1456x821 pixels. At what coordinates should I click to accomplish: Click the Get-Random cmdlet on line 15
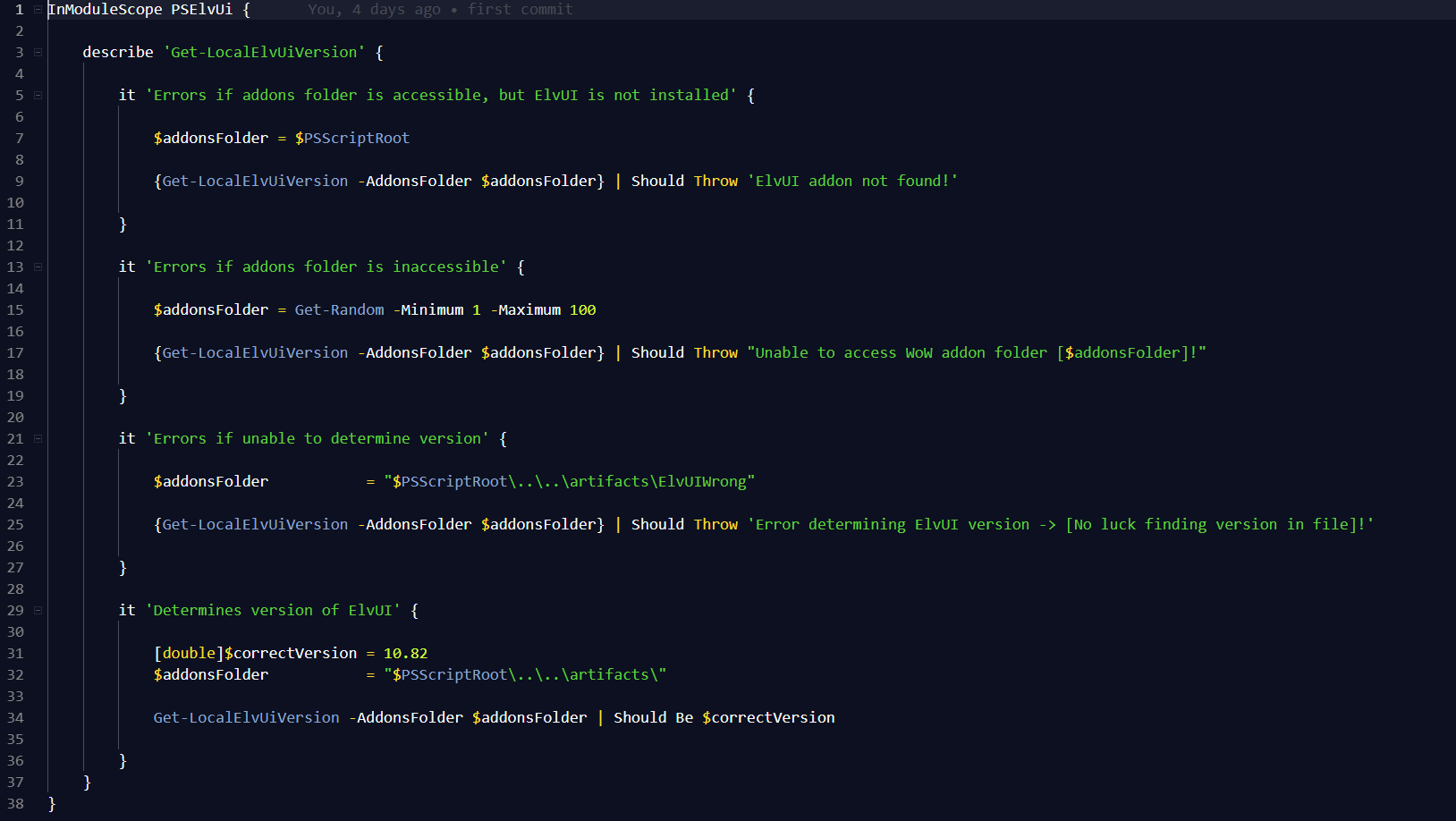click(340, 309)
